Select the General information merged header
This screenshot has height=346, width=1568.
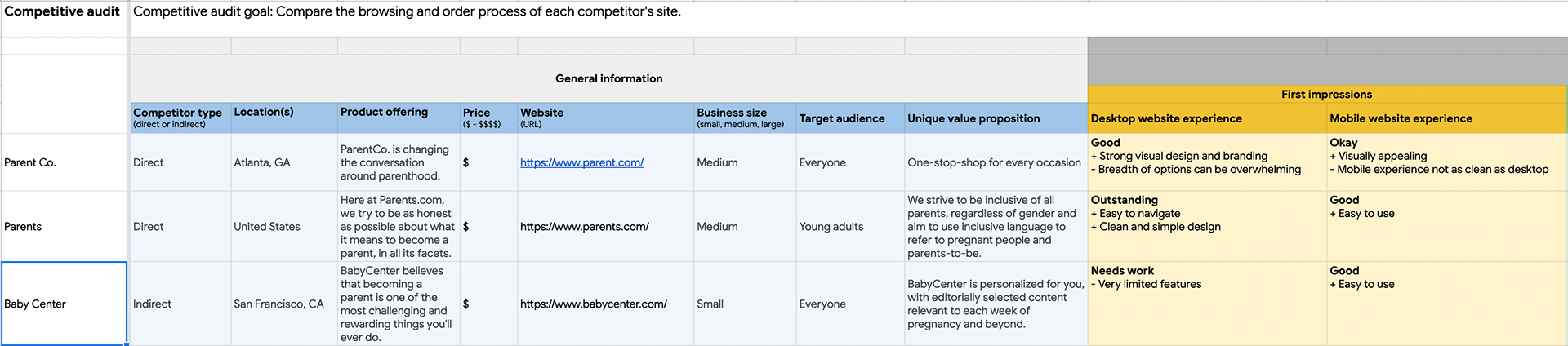coord(608,78)
